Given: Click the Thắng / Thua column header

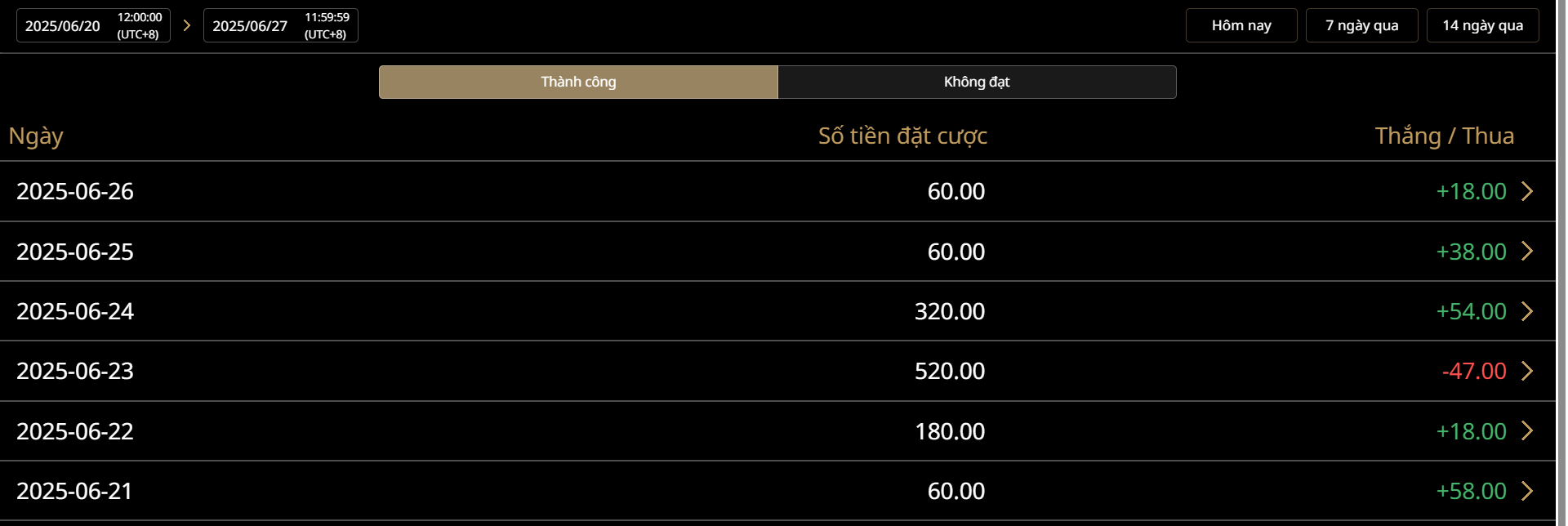Looking at the screenshot, I should (x=1444, y=136).
